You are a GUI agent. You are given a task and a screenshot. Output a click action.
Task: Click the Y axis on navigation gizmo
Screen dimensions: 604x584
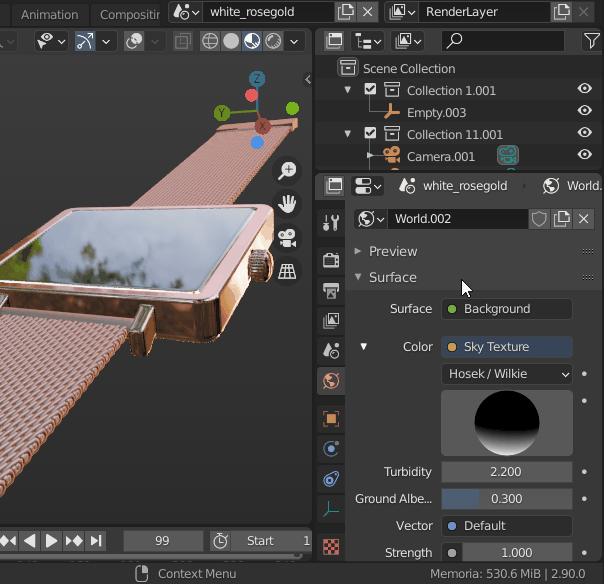pyautogui.click(x=222, y=113)
